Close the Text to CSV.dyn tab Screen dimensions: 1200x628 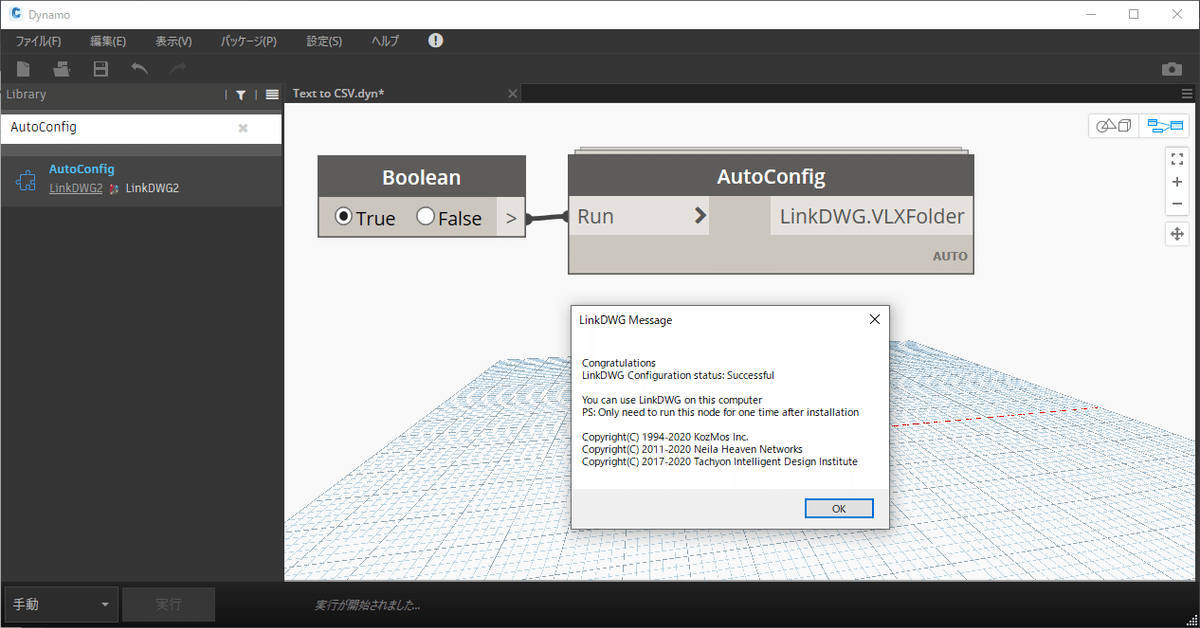click(x=513, y=93)
